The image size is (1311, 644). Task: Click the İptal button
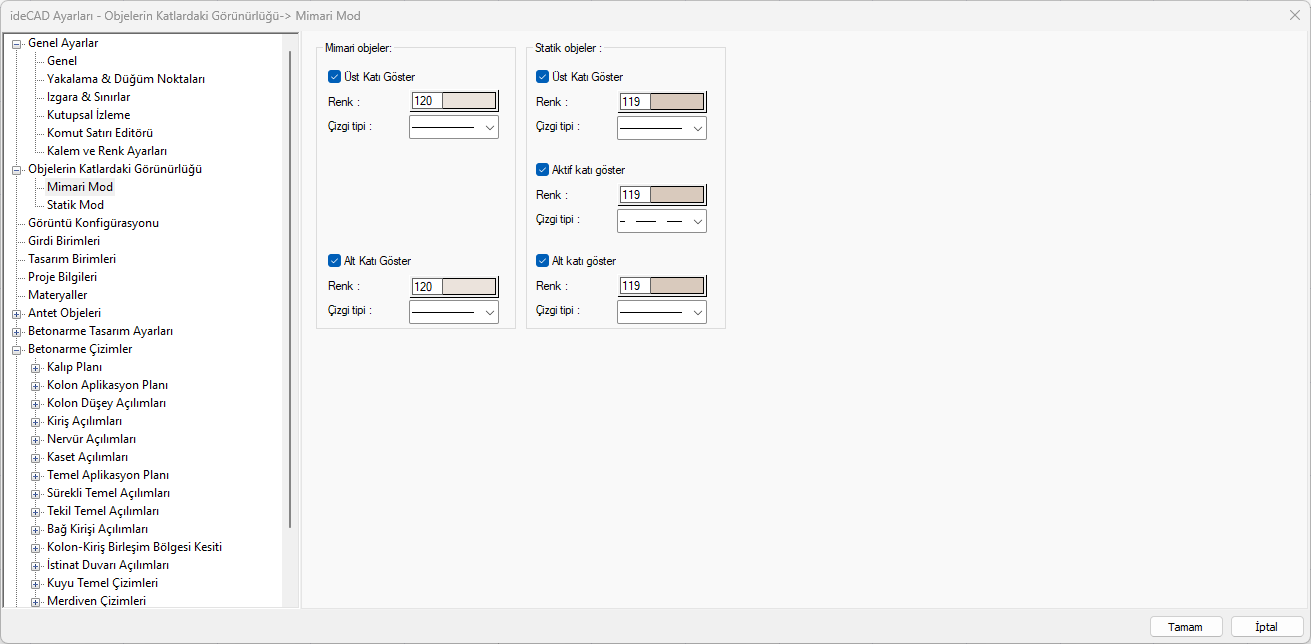(1267, 627)
